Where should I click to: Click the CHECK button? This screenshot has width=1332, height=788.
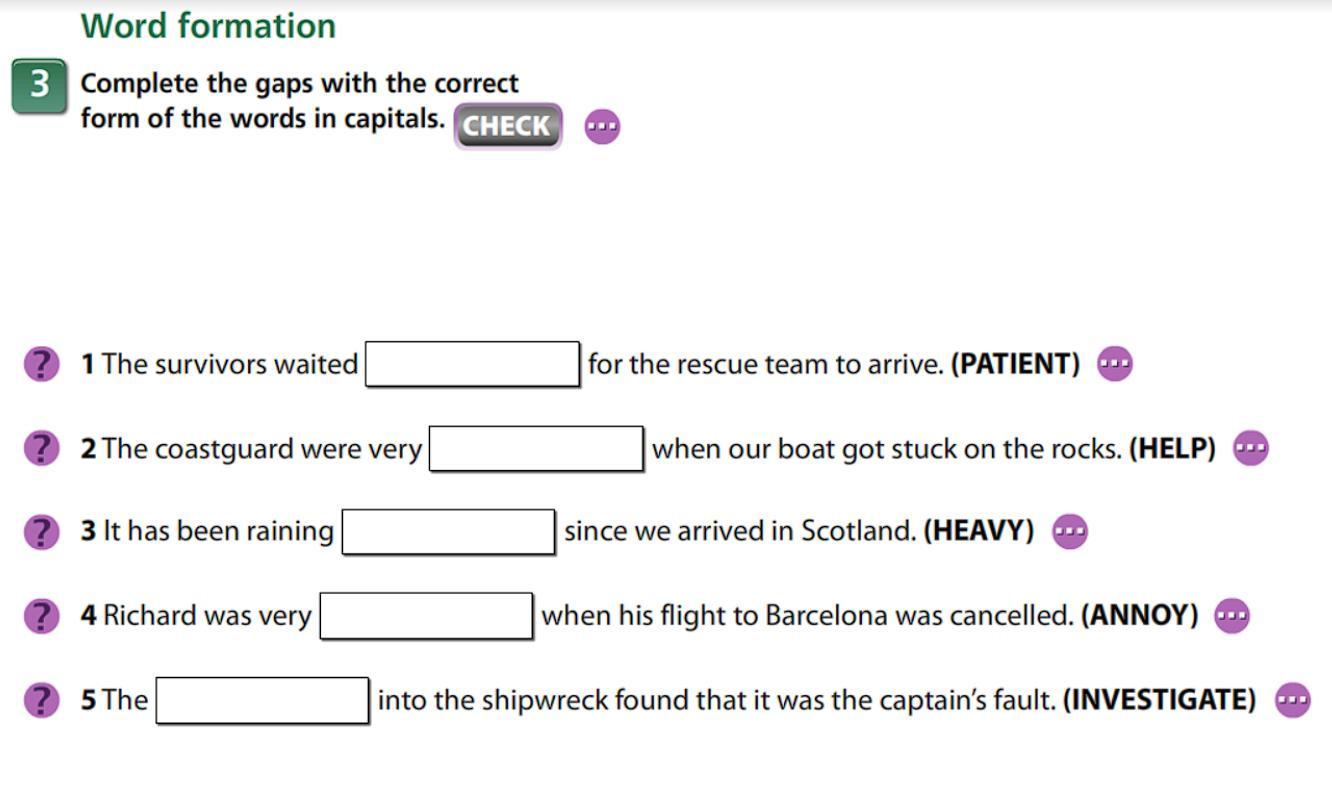(x=508, y=126)
